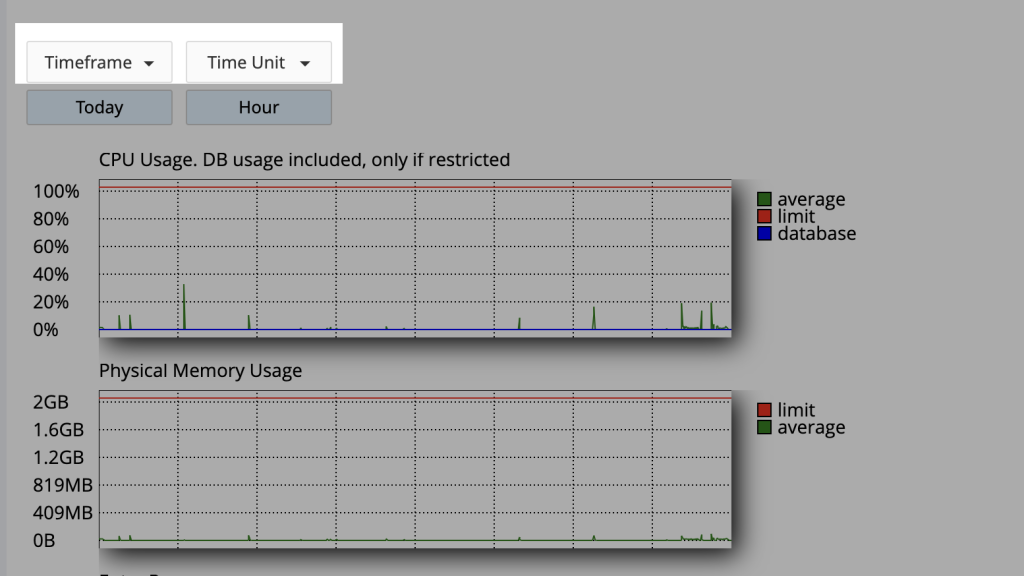Click the CPU Usage chart title text
The width and height of the screenshot is (1024, 576).
click(x=304, y=160)
